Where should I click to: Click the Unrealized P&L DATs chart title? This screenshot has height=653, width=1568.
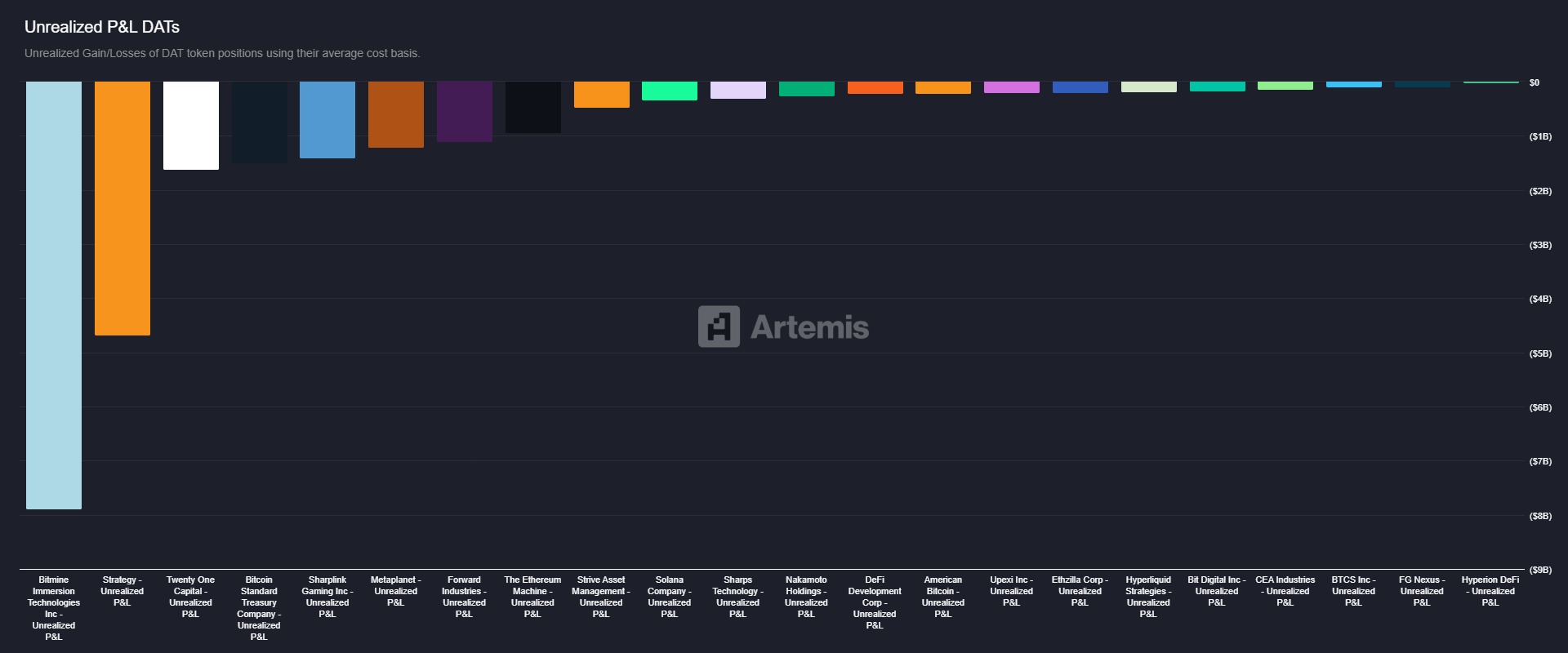(102, 27)
